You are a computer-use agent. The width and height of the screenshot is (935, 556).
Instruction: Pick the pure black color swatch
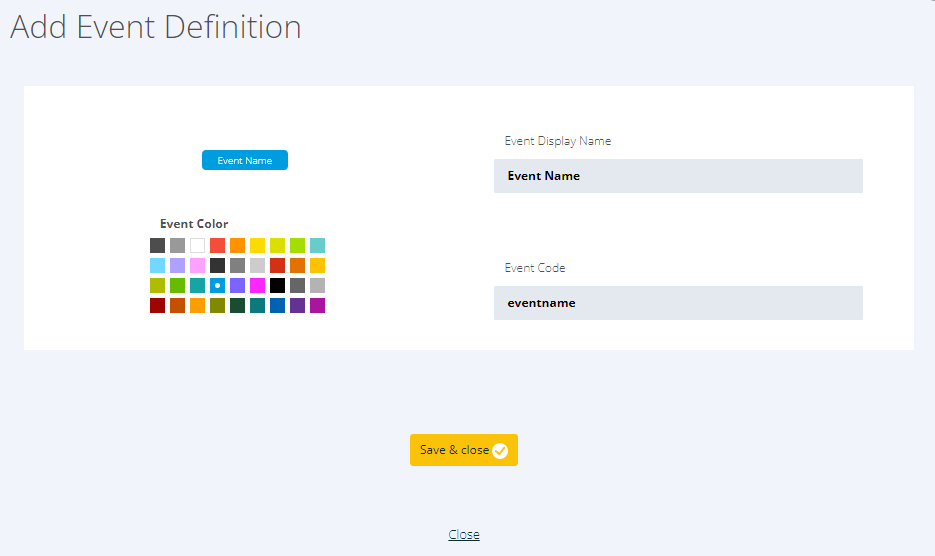277,285
